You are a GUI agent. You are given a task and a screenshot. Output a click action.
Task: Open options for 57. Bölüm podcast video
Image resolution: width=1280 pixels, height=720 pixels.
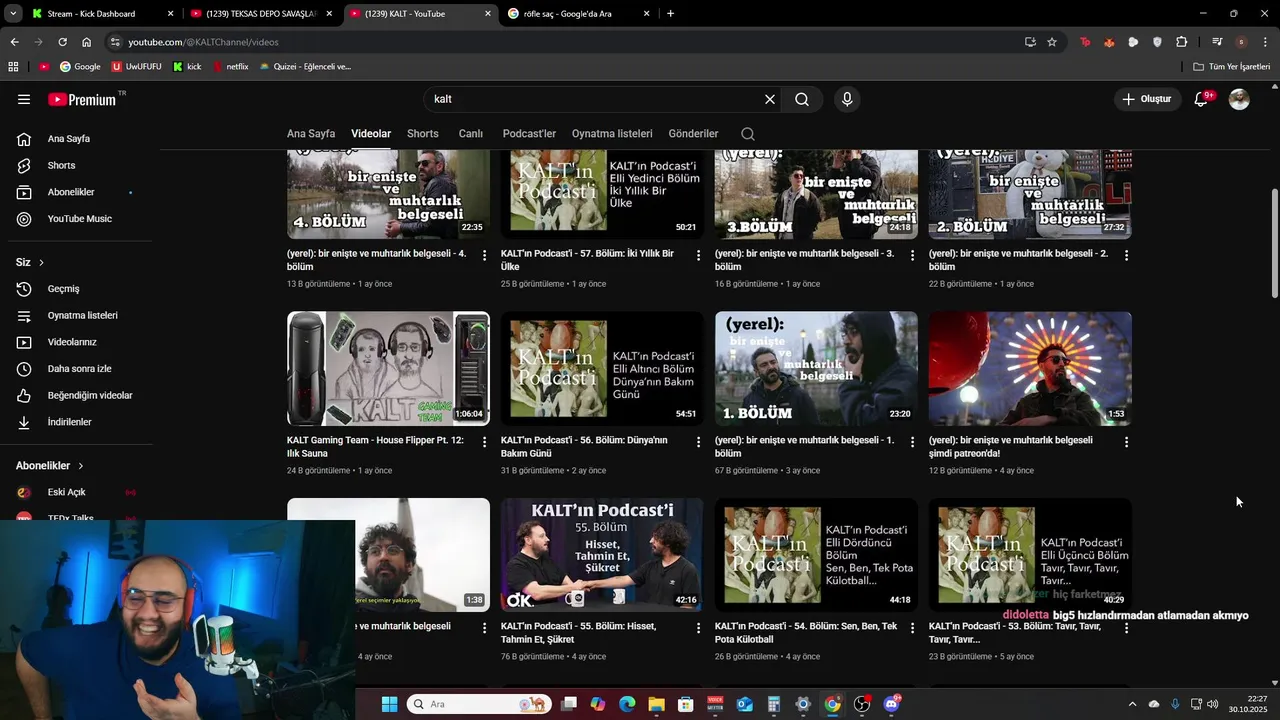point(699,256)
